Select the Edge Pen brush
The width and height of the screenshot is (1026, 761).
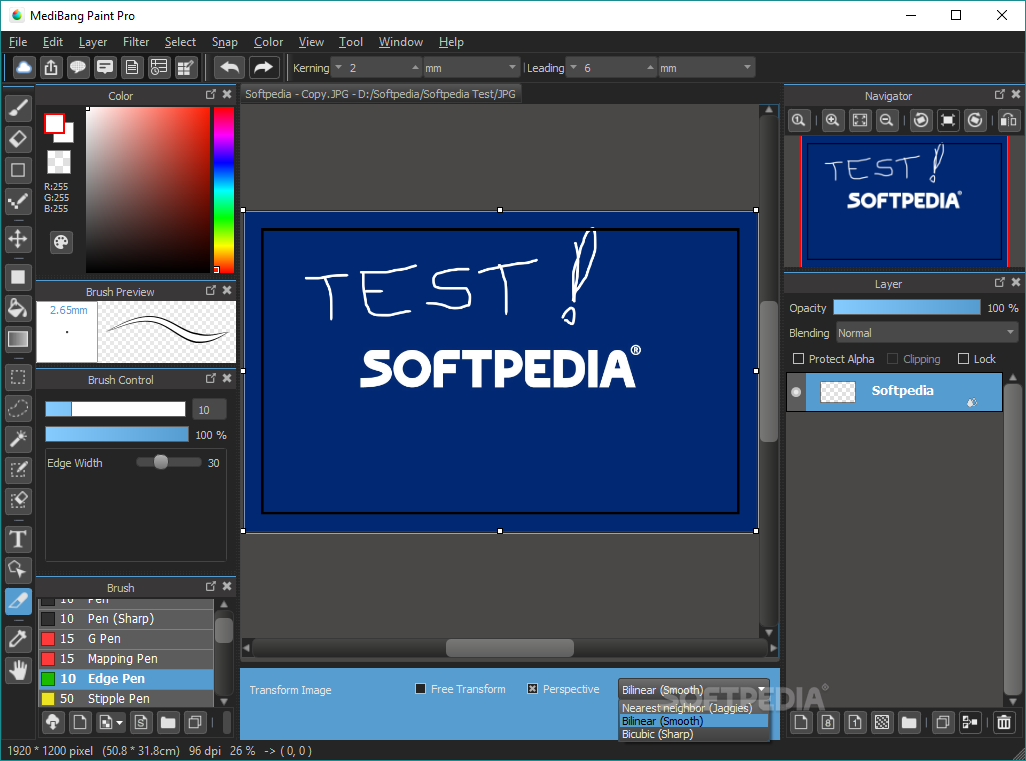[126, 679]
